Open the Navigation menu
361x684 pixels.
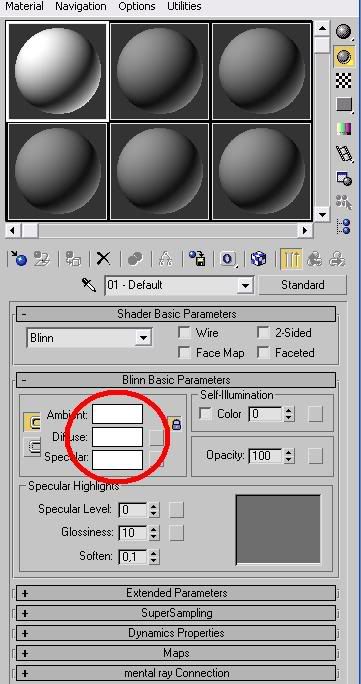81,7
